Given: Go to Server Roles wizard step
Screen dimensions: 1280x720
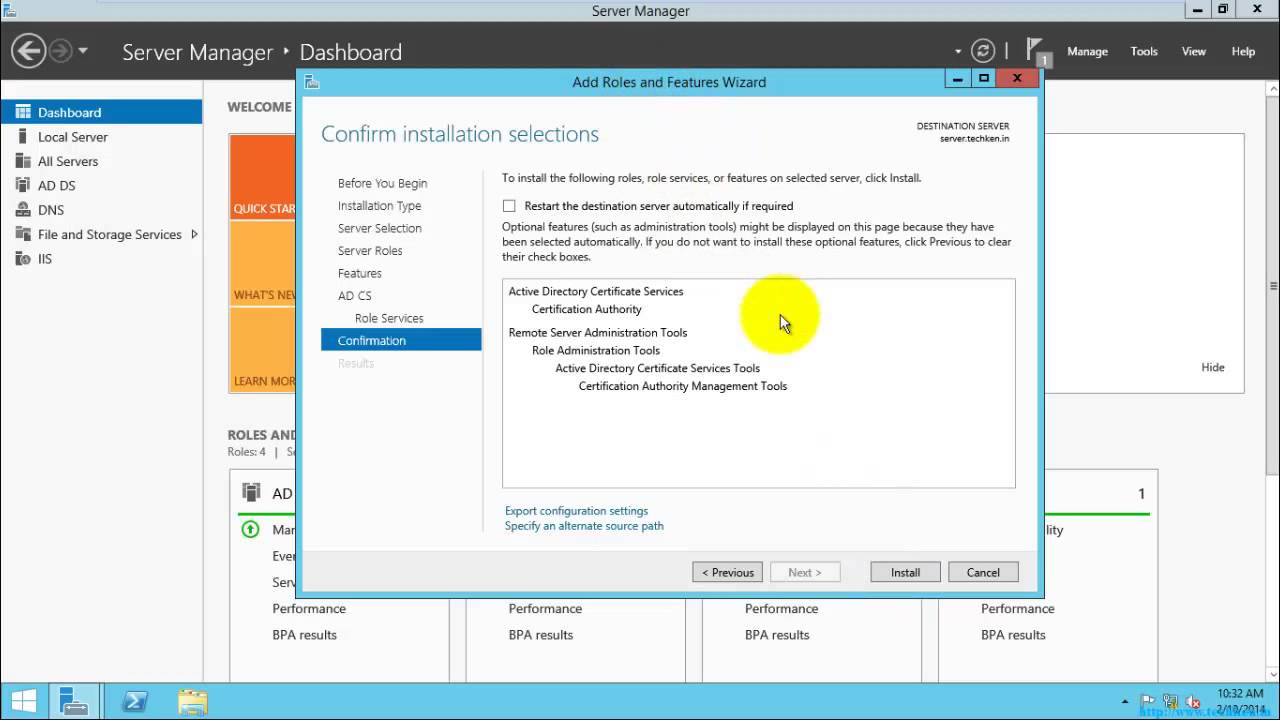Looking at the screenshot, I should 370,251.
